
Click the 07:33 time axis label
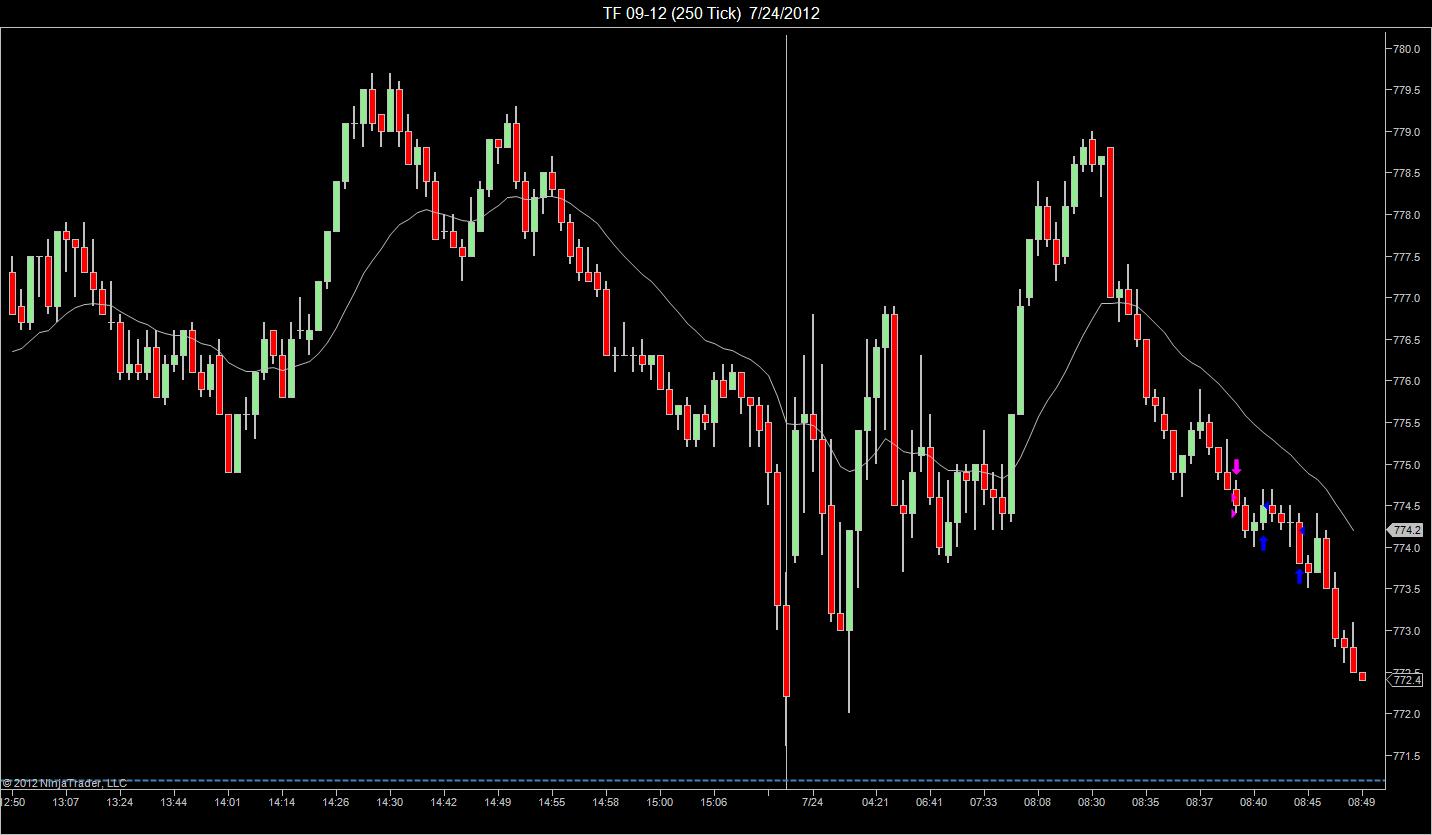pyautogui.click(x=983, y=802)
